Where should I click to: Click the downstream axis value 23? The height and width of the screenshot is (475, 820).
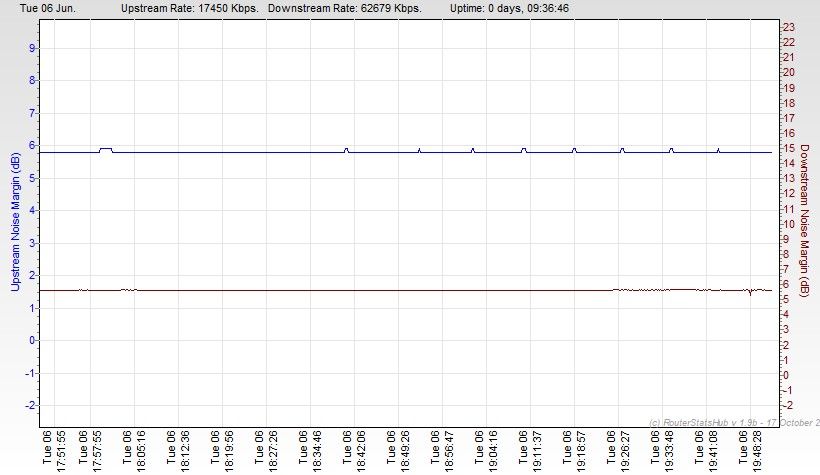(789, 27)
